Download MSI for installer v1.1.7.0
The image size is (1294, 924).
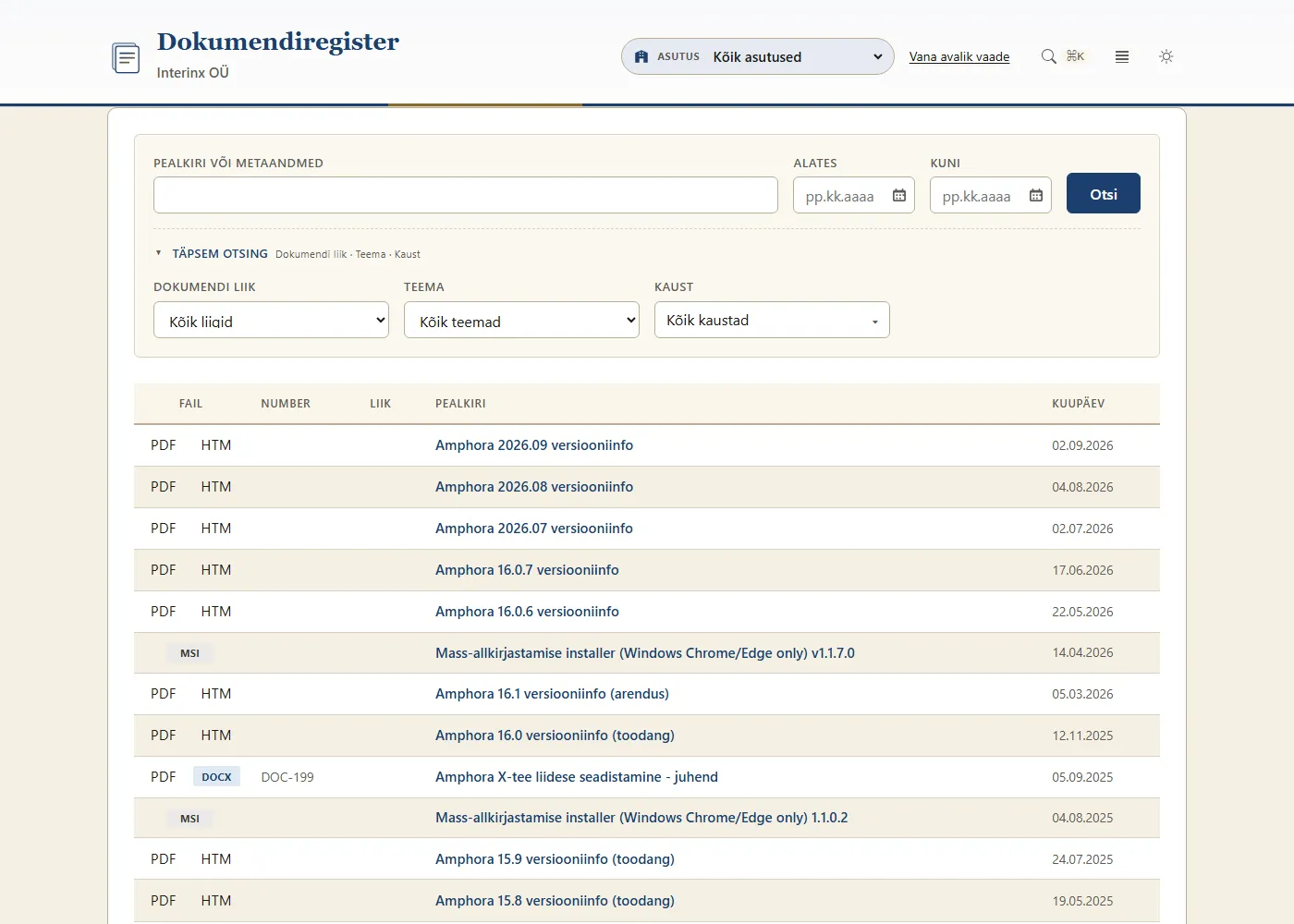189,653
